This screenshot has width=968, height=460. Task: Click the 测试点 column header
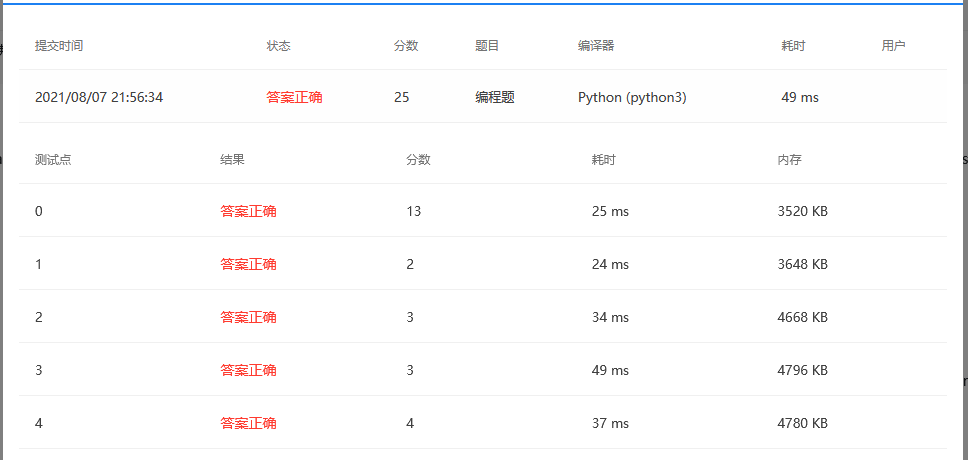pos(53,160)
